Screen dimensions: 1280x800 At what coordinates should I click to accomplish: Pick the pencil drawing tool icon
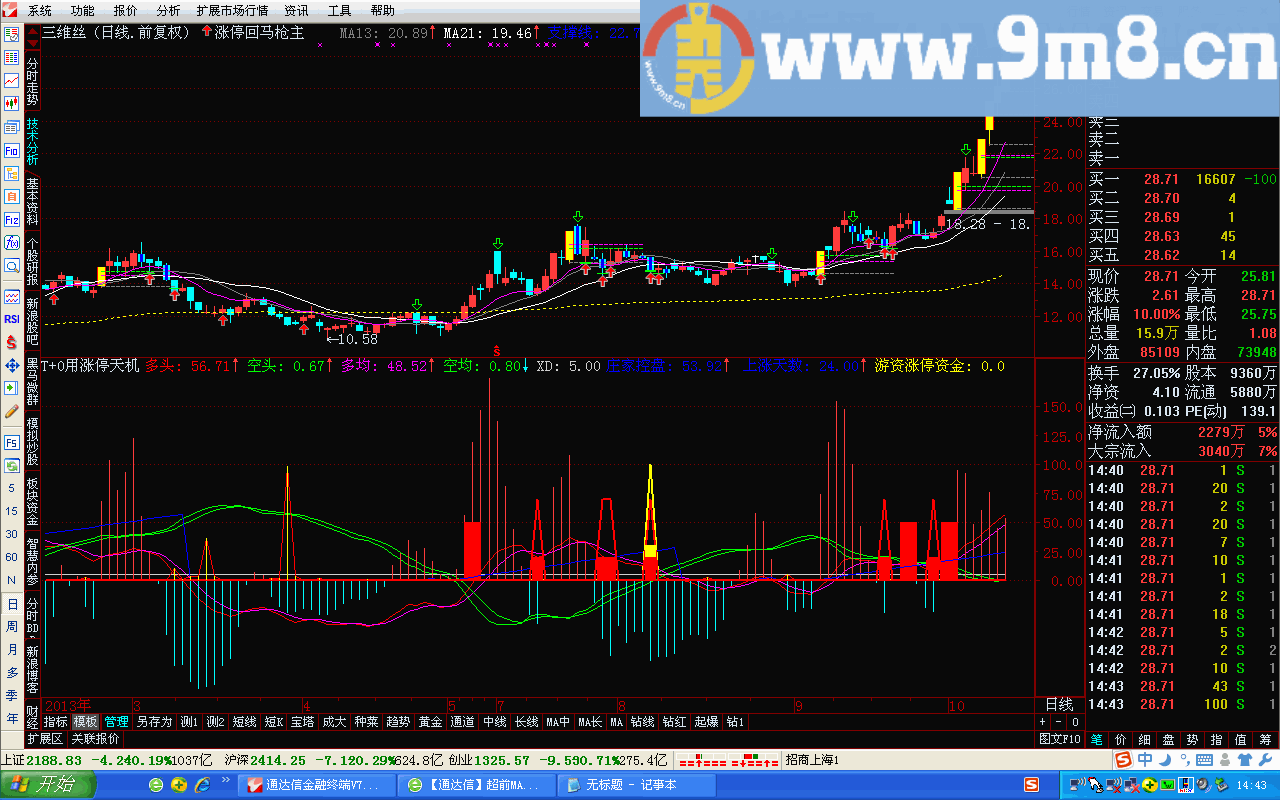[12, 411]
